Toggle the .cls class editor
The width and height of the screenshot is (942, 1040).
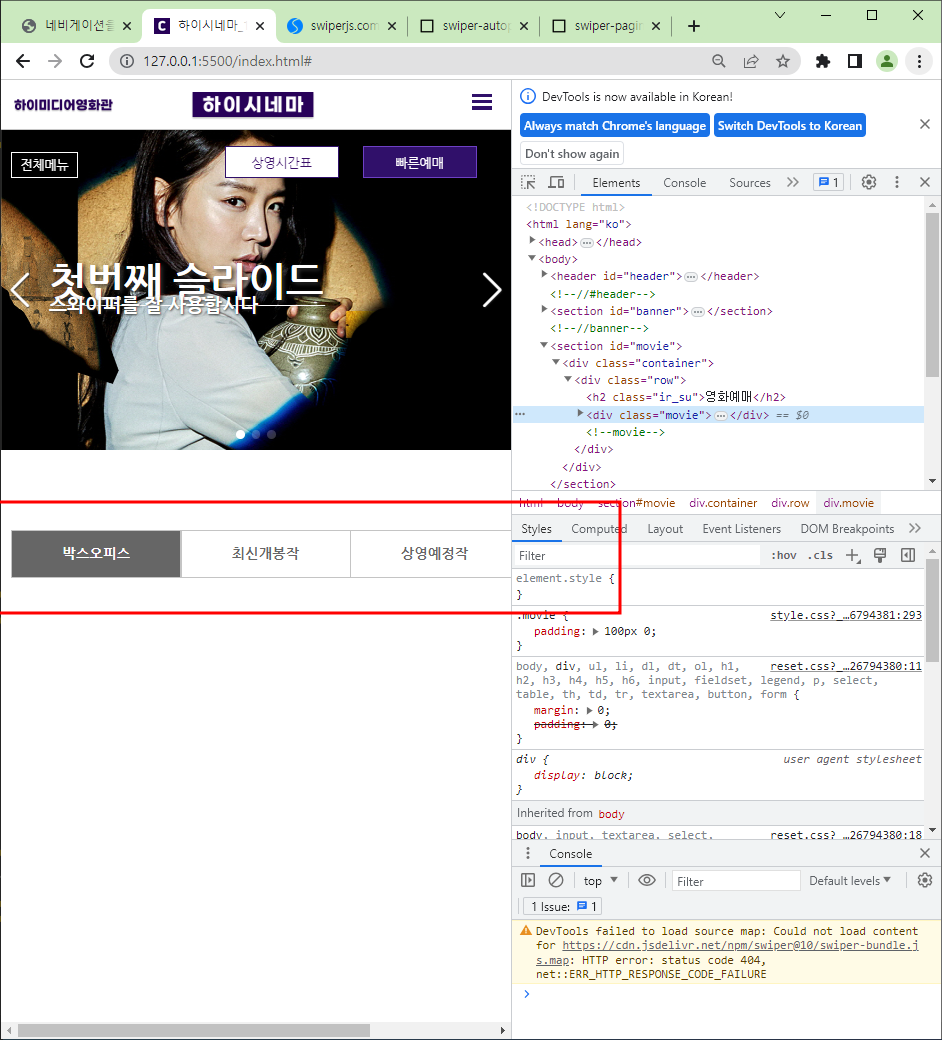click(820, 556)
